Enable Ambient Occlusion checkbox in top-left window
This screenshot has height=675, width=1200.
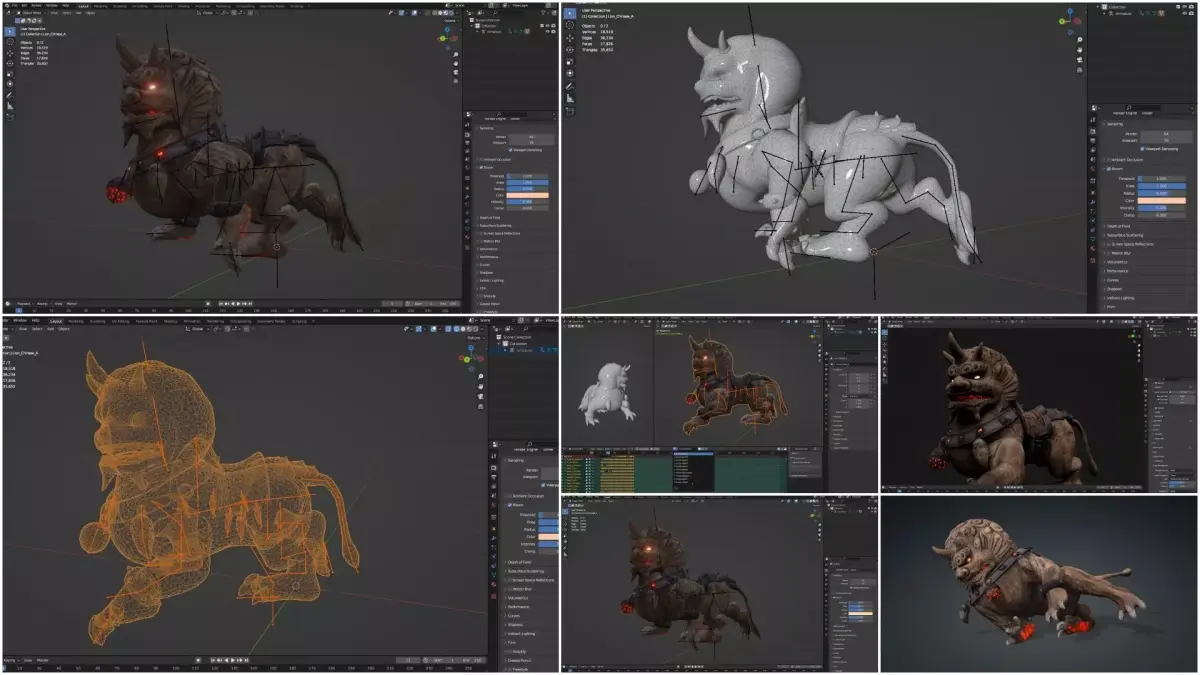(x=480, y=159)
